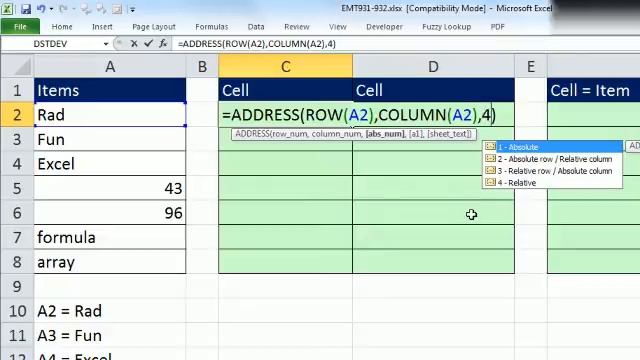Cancel the formula entry with X

[133, 43]
